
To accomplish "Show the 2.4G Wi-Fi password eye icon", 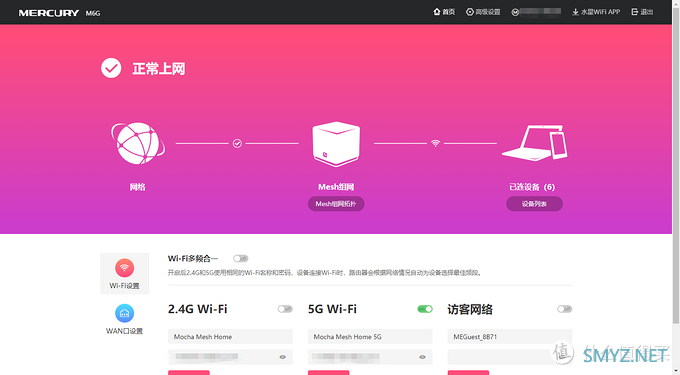I will pyautogui.click(x=283, y=357).
